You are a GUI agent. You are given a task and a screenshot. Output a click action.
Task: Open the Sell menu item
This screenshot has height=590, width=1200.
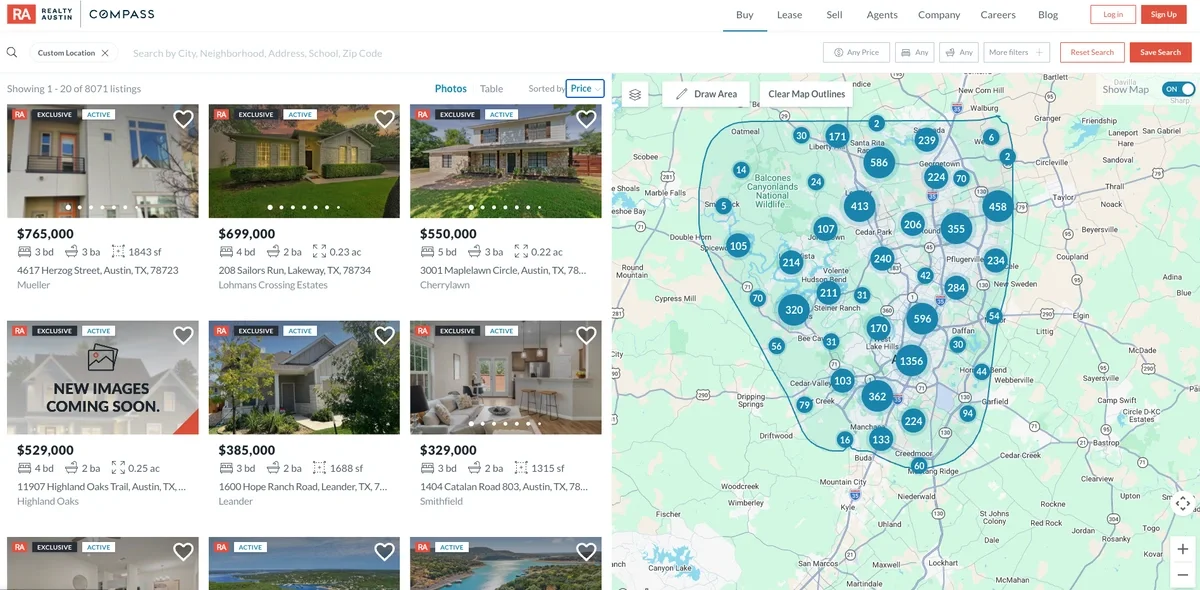(x=834, y=15)
